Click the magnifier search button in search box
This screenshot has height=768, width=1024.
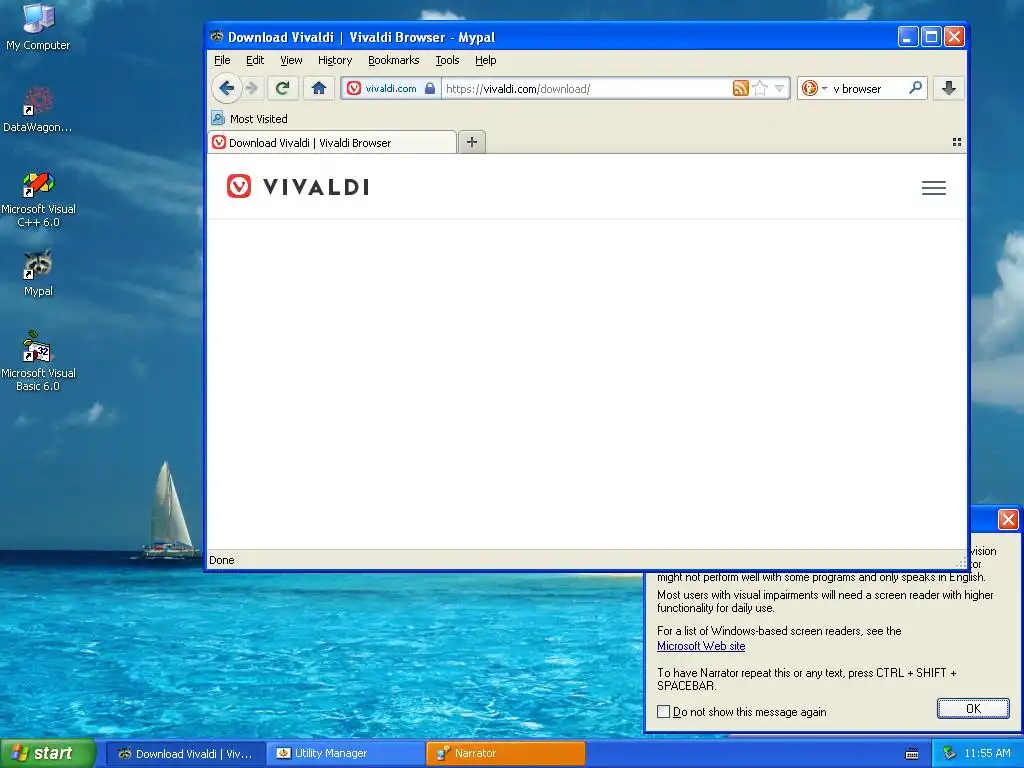pos(916,88)
